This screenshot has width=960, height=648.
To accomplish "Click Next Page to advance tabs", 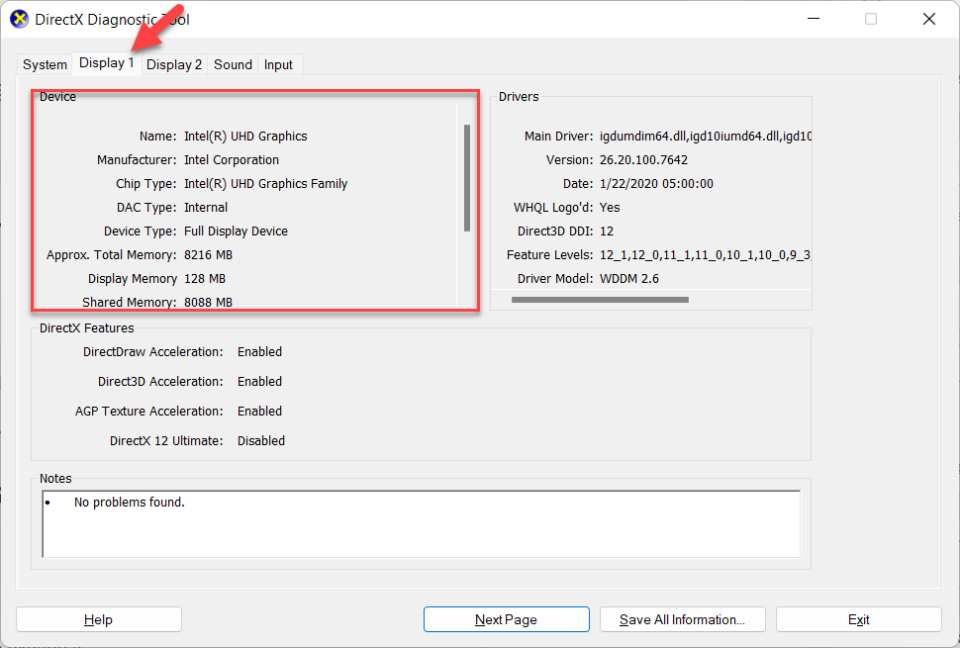I will [x=506, y=619].
